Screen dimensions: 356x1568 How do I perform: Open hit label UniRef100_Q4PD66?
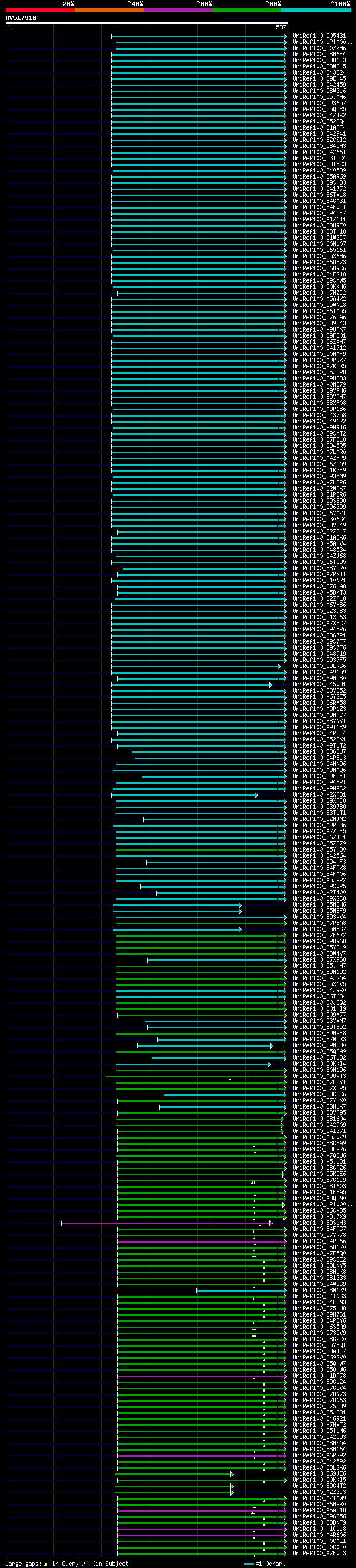click(319, 1241)
